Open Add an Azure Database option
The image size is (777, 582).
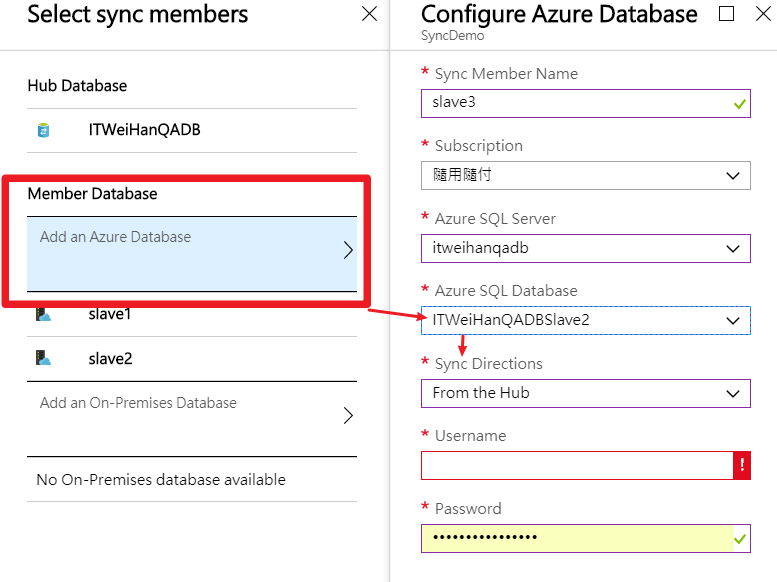click(x=192, y=254)
